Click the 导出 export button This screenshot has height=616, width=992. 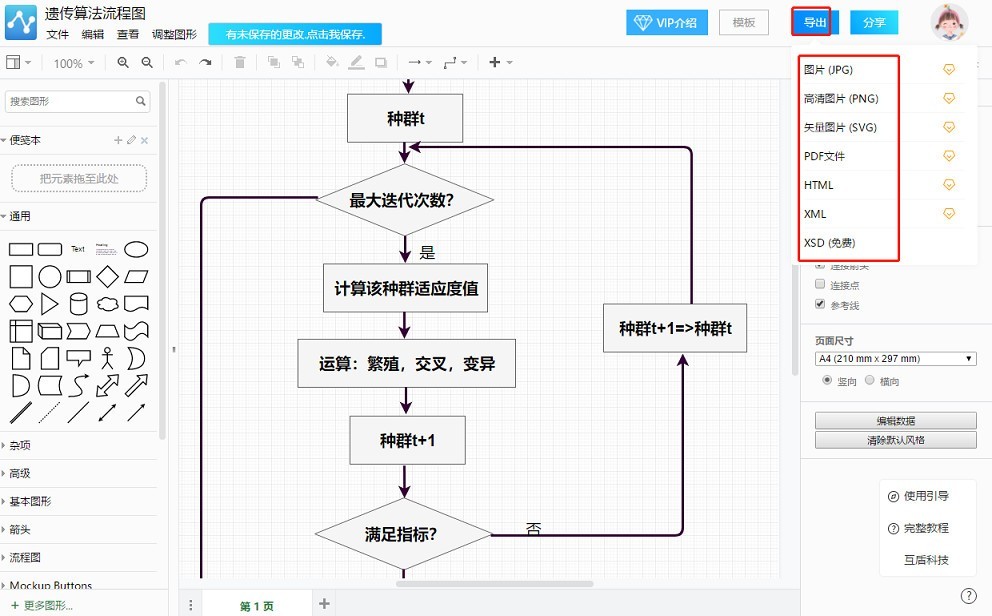point(815,23)
